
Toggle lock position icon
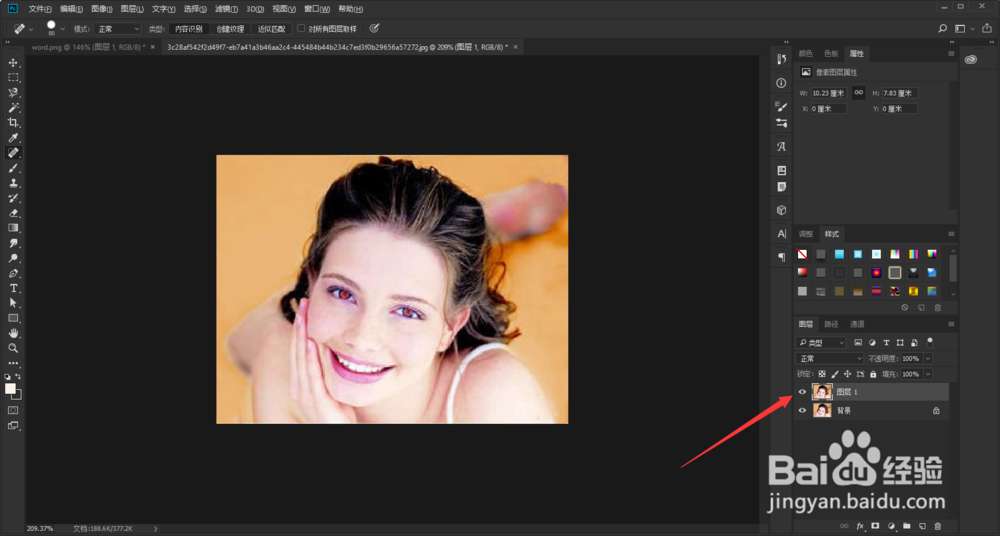(848, 374)
